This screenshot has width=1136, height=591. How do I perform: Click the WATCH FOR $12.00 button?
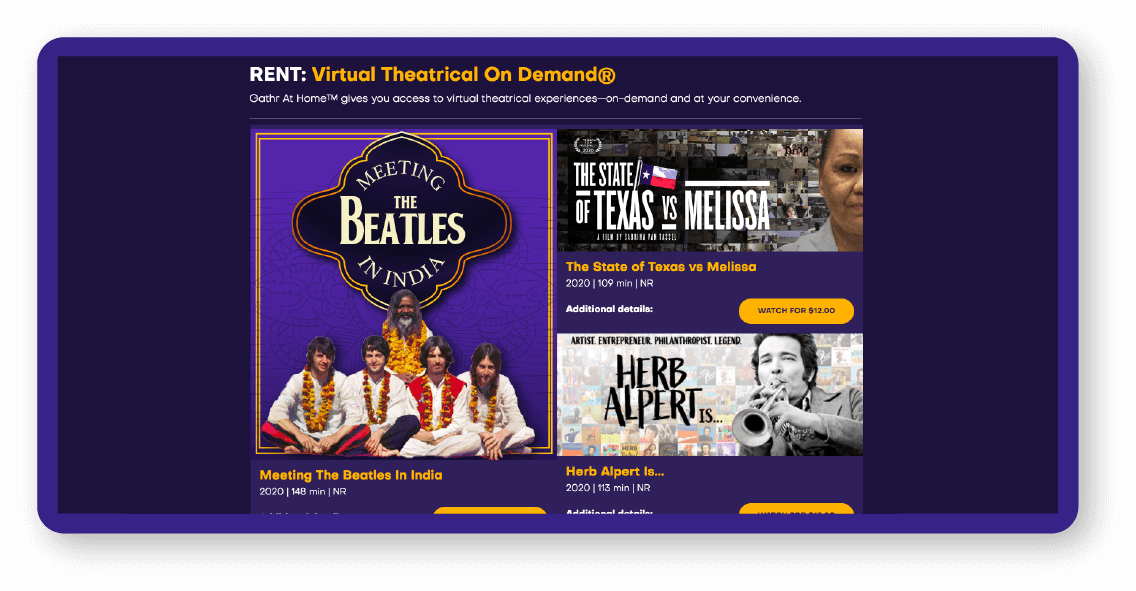pyautogui.click(x=796, y=311)
